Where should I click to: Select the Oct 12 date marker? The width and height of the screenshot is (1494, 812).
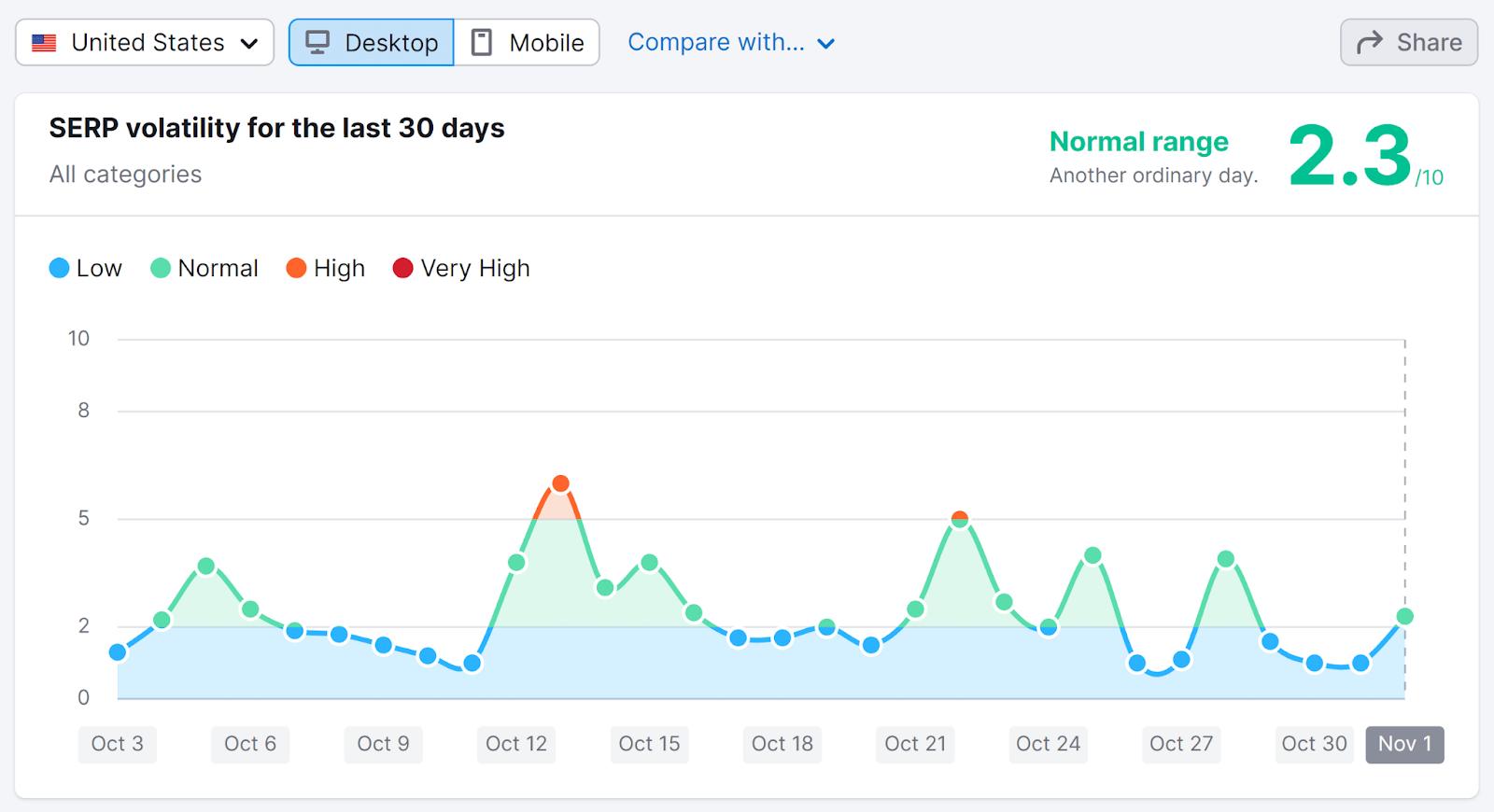coord(516,744)
